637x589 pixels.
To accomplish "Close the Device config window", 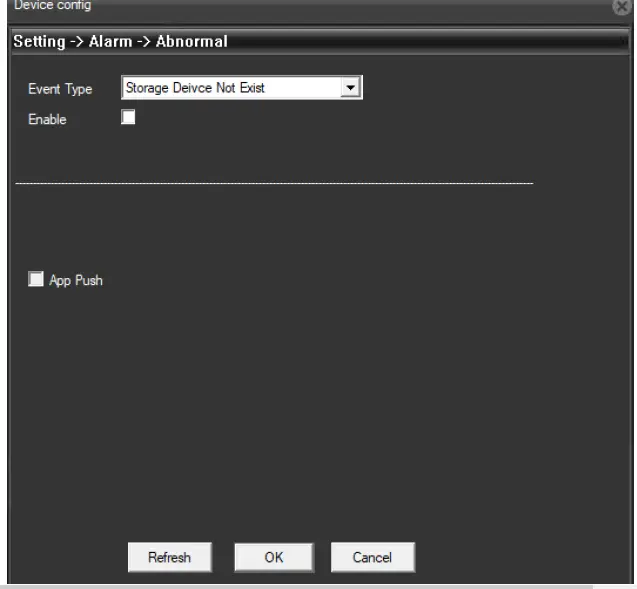I will [x=622, y=6].
